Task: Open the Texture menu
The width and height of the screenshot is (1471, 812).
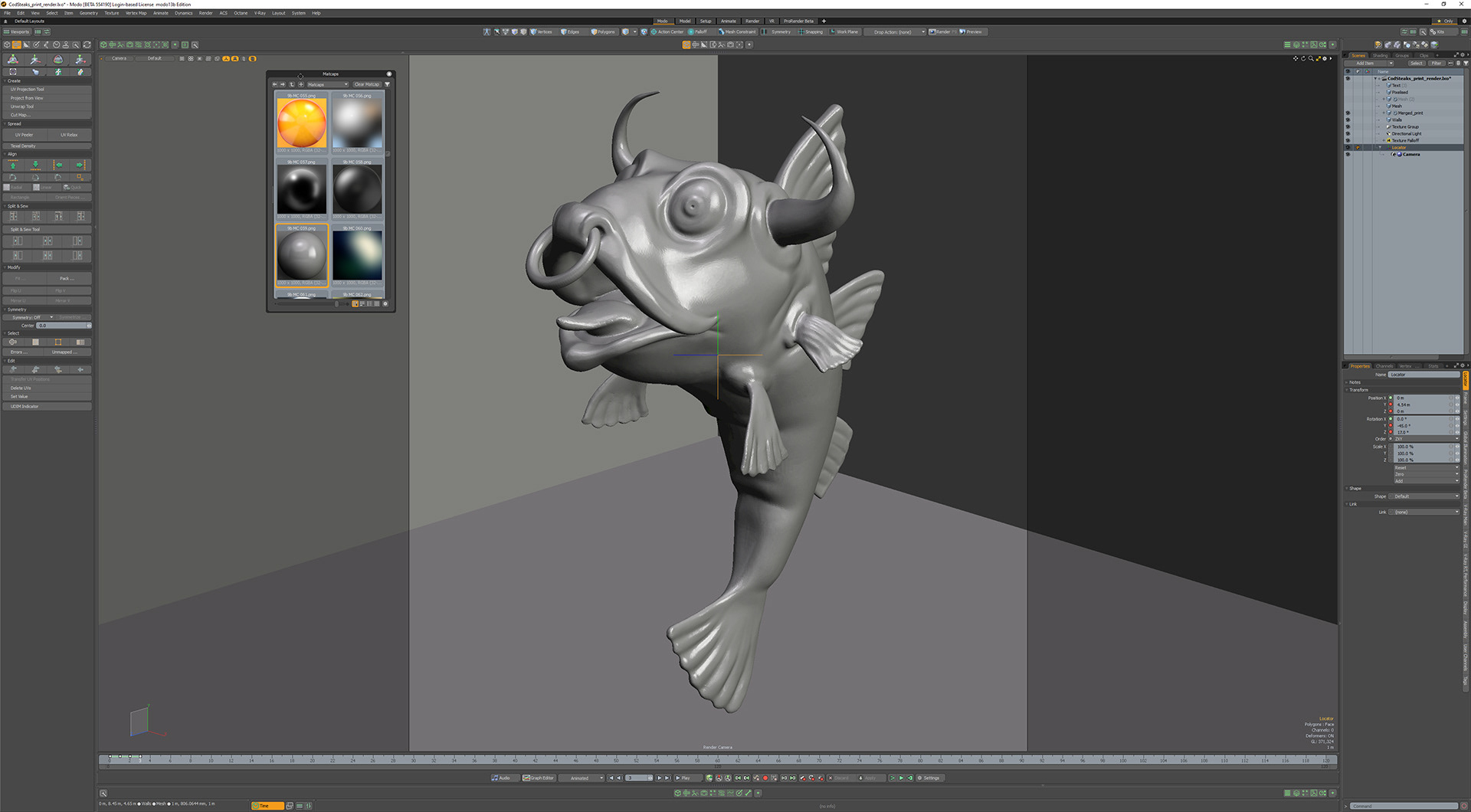Action: [111, 13]
